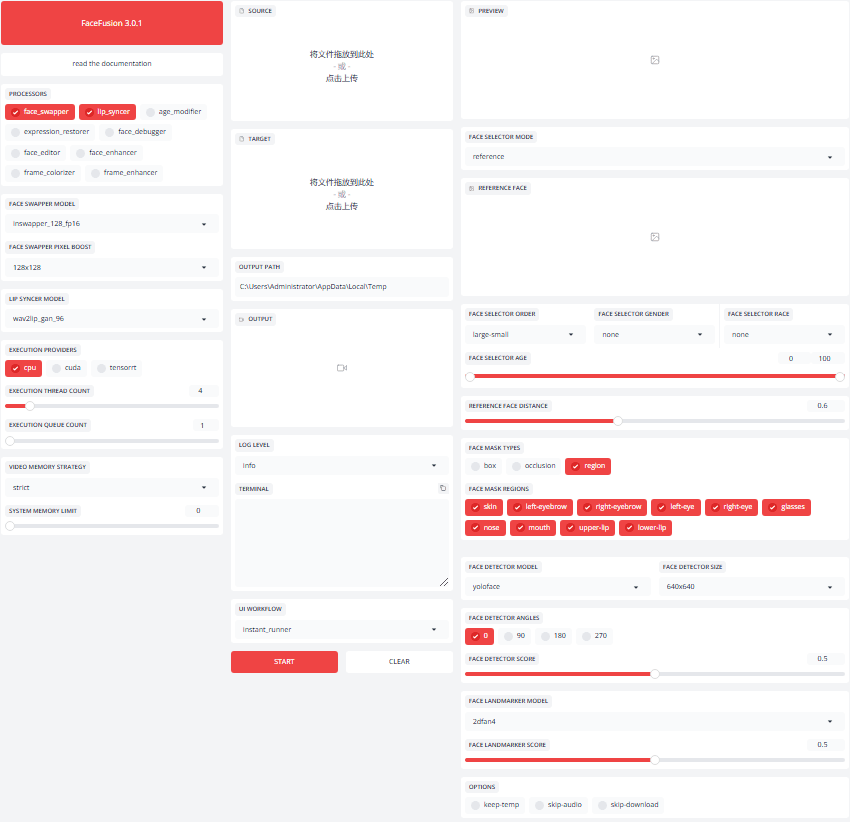Open the Face Selector Race dropdown
The height and width of the screenshot is (822, 850).
(x=784, y=335)
